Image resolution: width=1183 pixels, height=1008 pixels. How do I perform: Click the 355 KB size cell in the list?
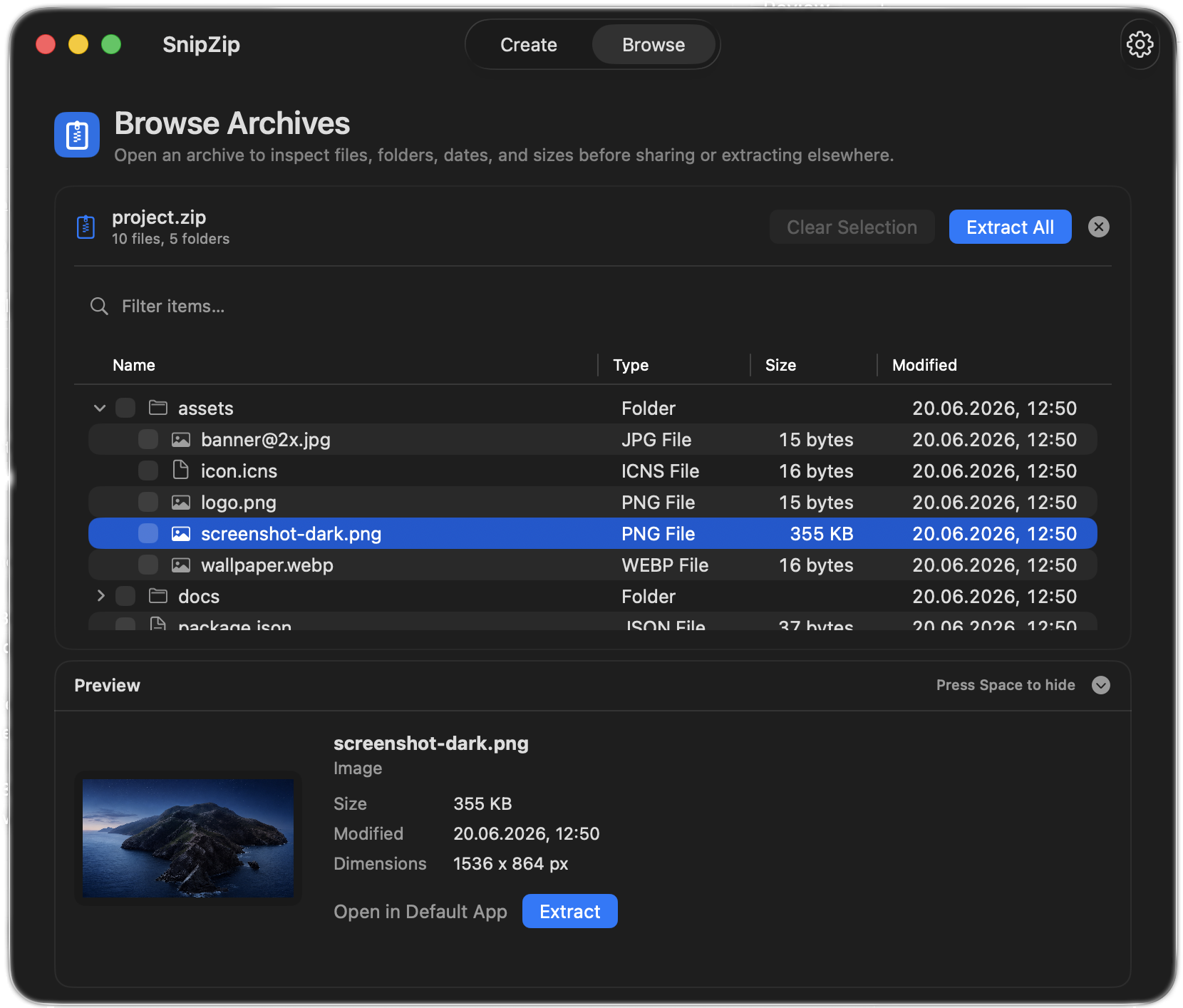(x=822, y=534)
